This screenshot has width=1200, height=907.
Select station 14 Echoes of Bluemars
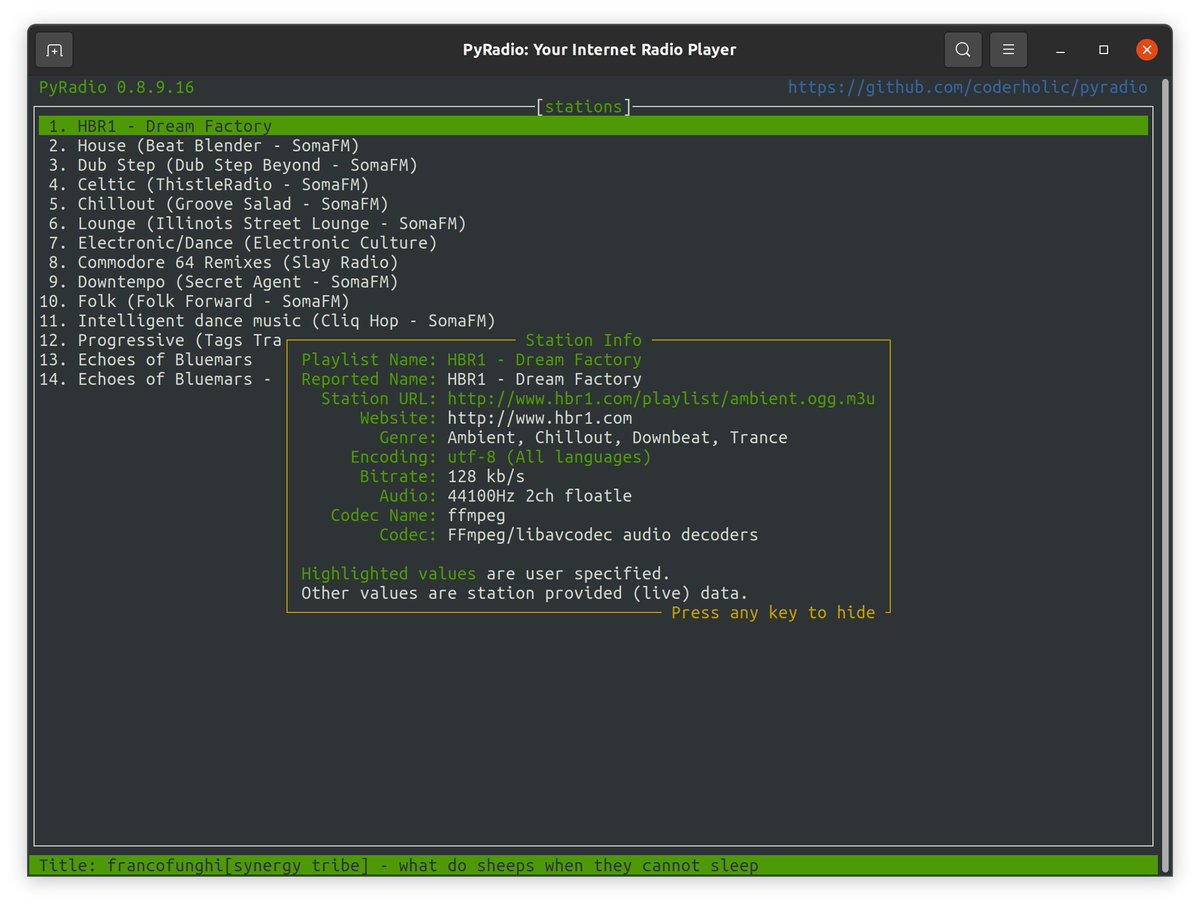[155, 379]
